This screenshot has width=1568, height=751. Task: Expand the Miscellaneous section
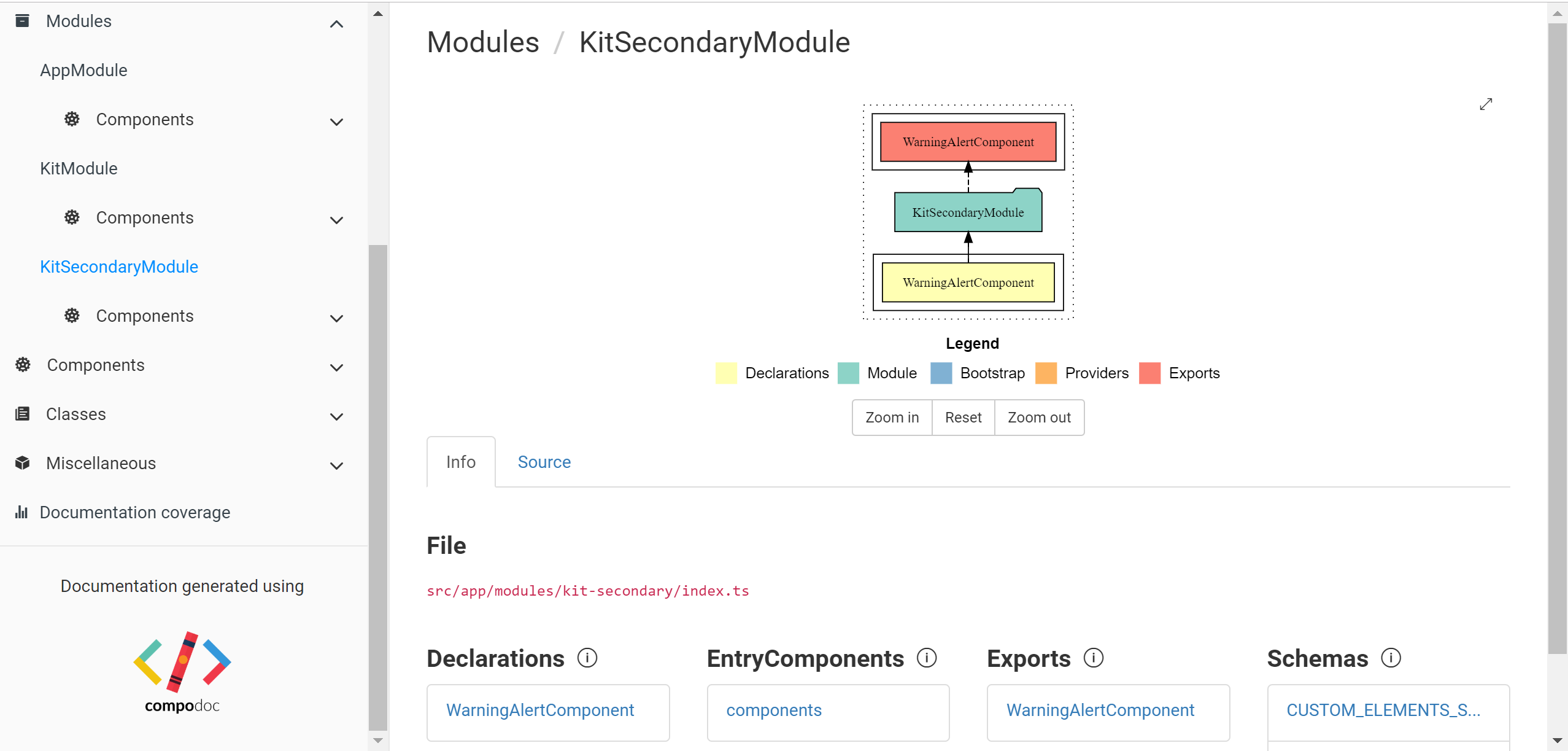click(336, 465)
